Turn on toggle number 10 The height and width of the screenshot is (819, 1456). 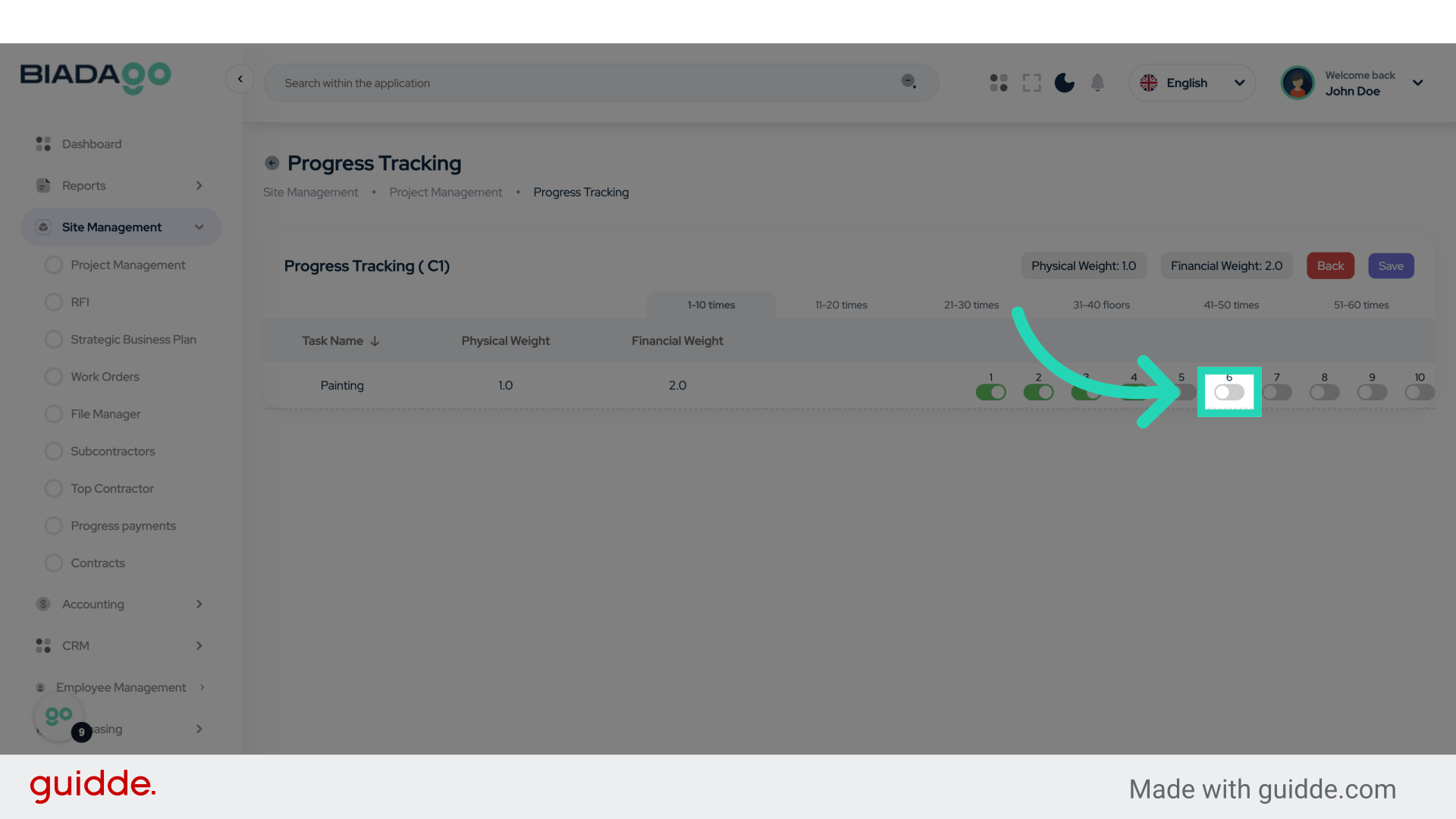1419,392
